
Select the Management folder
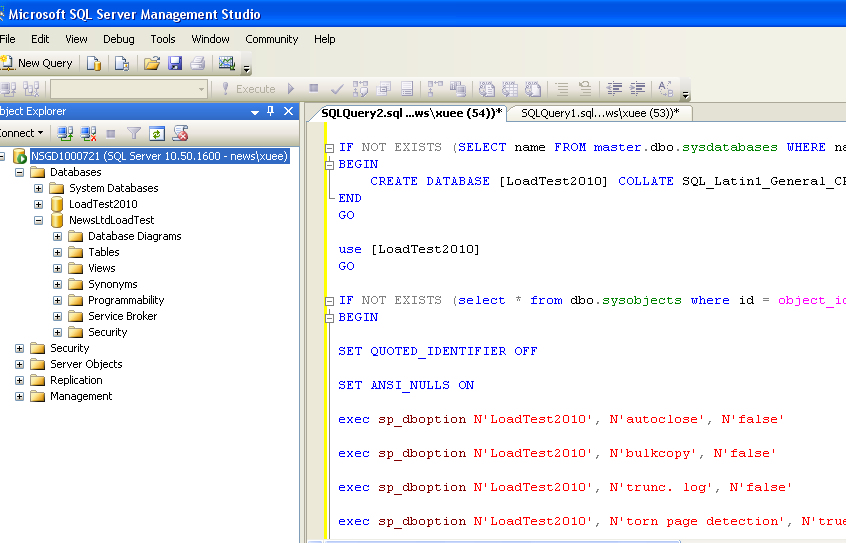pos(81,396)
